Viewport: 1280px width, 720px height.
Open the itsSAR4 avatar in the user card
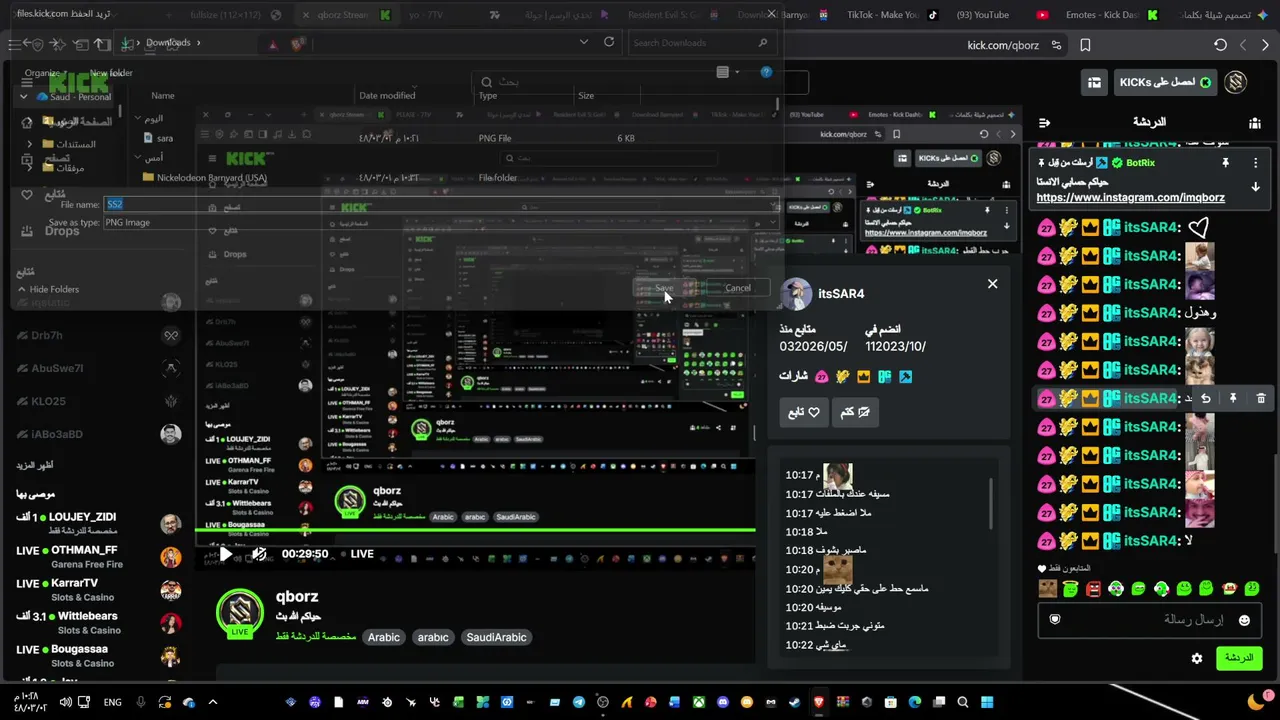[x=796, y=294]
